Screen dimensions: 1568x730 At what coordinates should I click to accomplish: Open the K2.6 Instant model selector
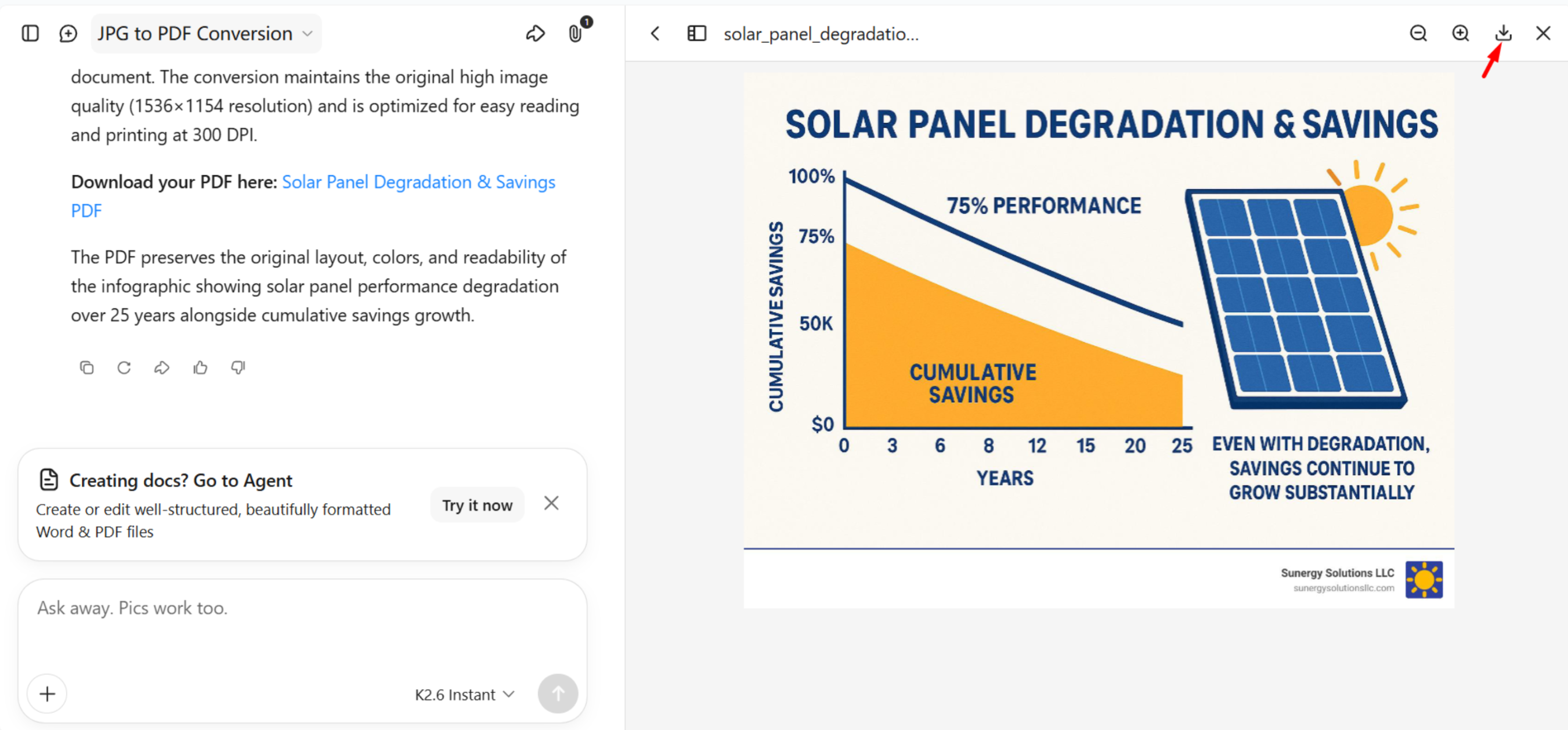(464, 694)
